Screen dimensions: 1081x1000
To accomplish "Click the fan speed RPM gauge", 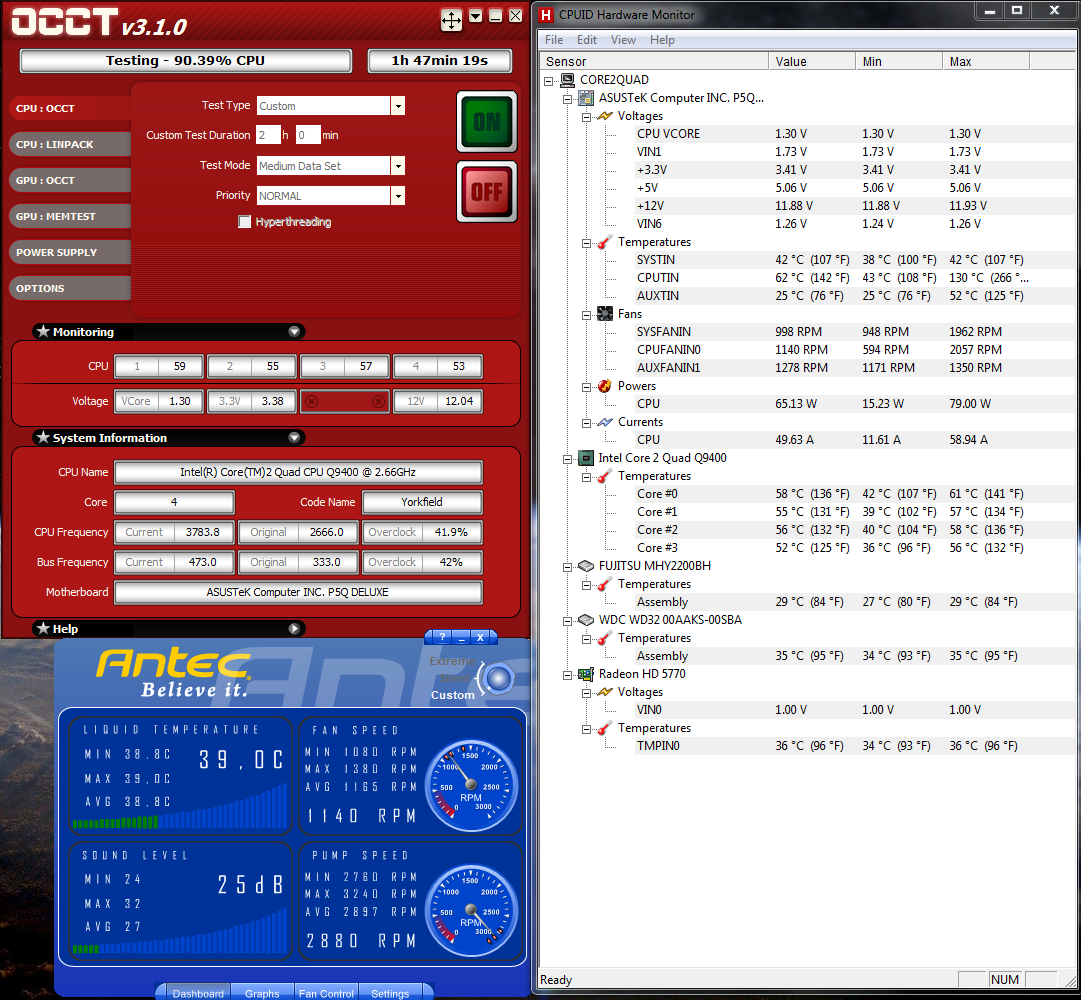I will pyautogui.click(x=471, y=786).
